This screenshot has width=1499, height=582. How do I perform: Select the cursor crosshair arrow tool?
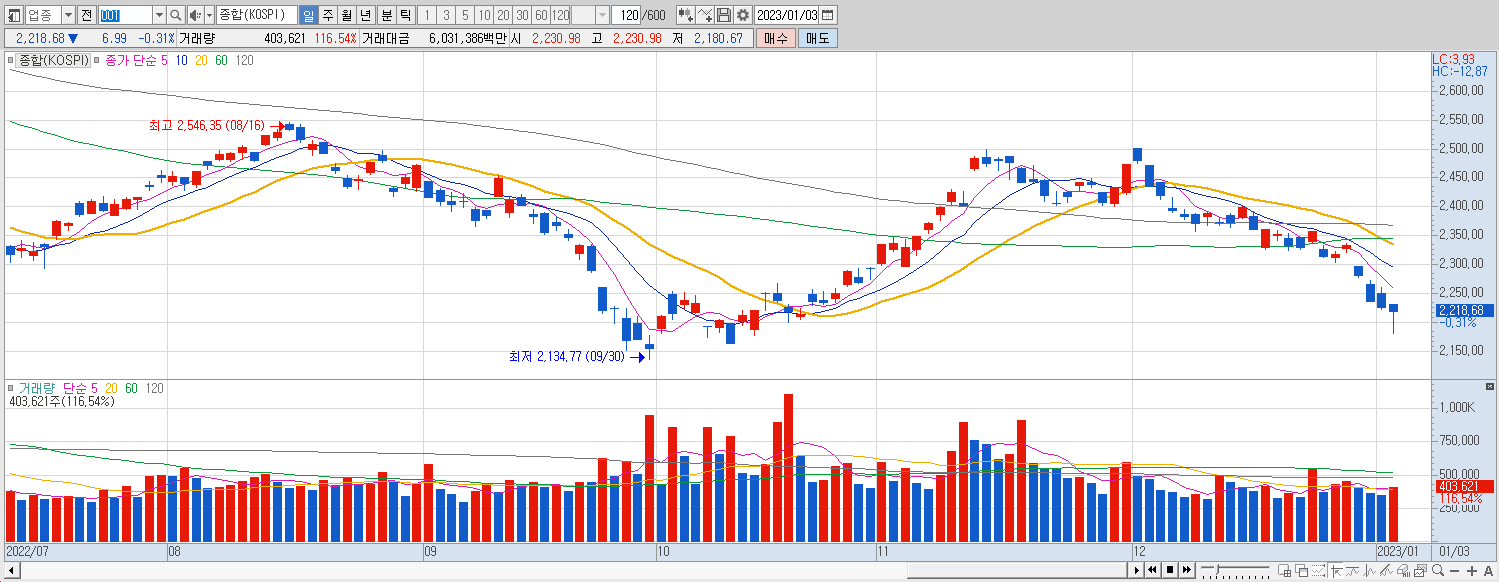click(x=1336, y=571)
